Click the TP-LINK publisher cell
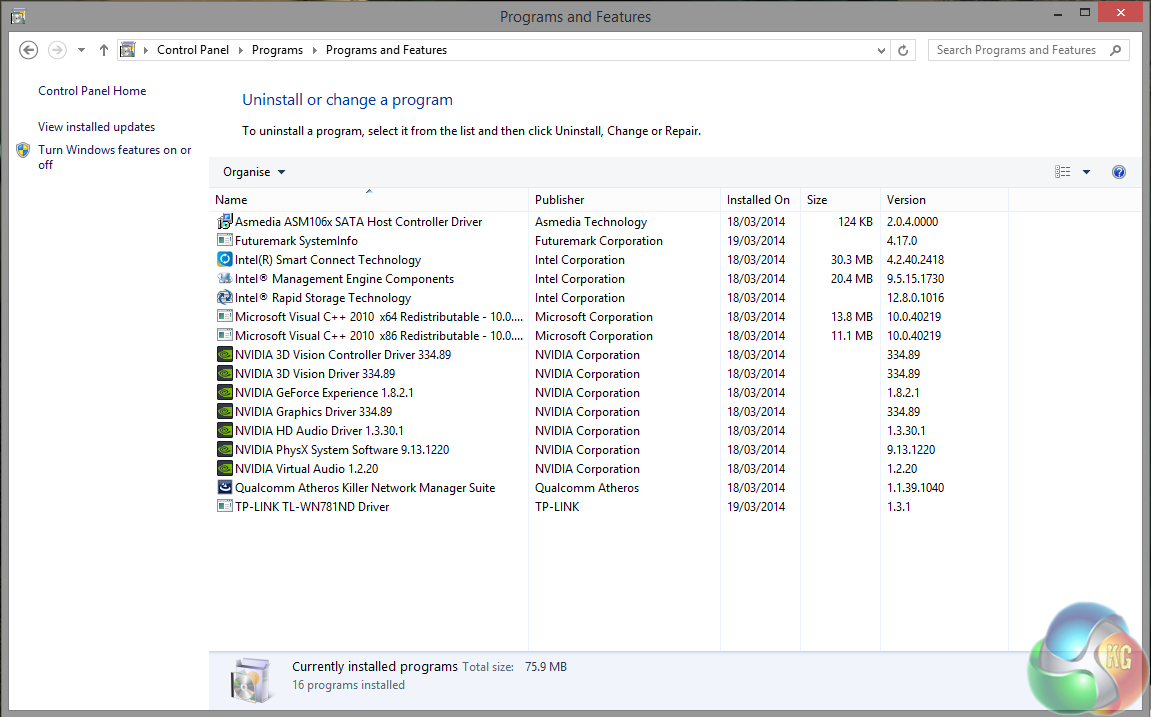Image resolution: width=1151 pixels, height=717 pixels. point(557,507)
